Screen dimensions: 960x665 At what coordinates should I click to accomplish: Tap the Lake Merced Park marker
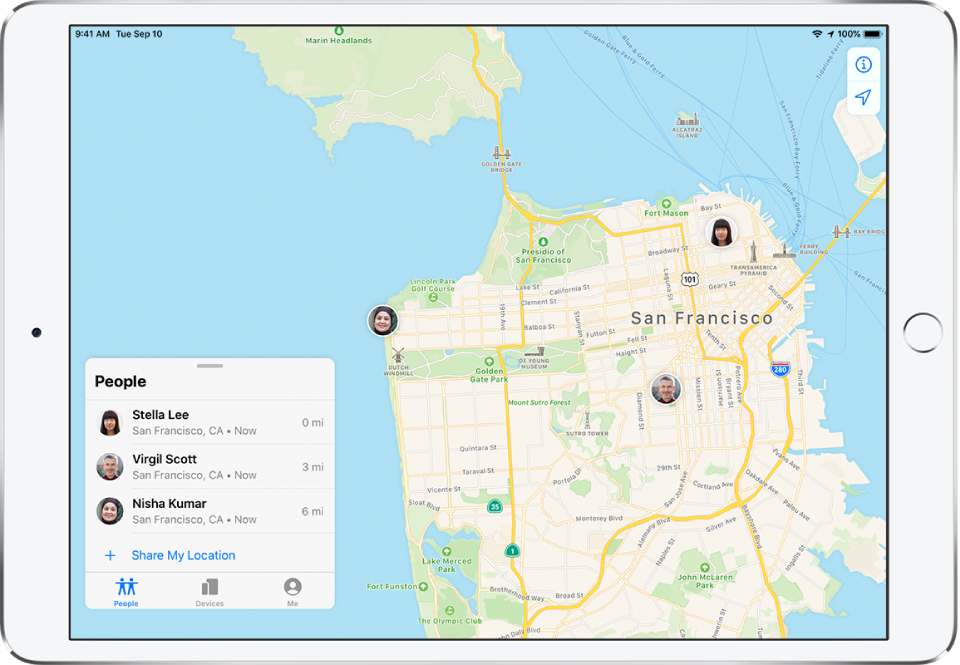447,551
